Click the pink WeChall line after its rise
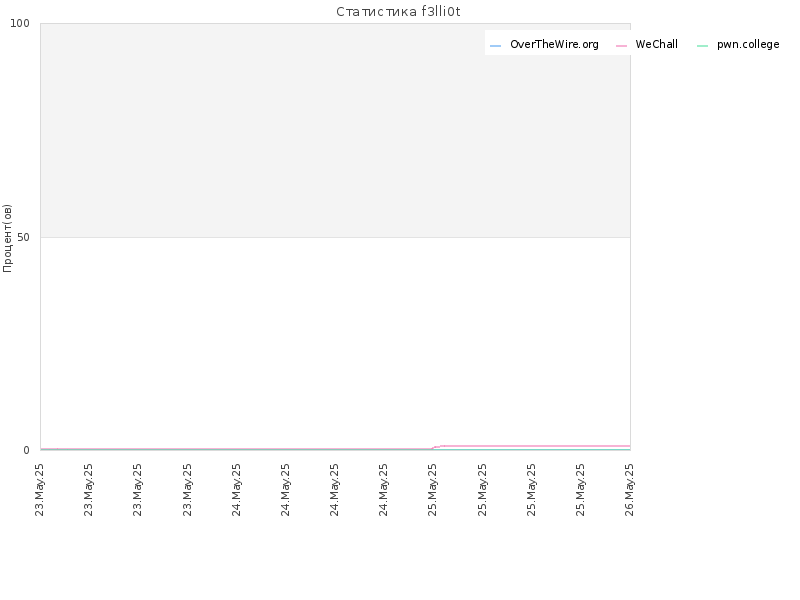 point(536,446)
